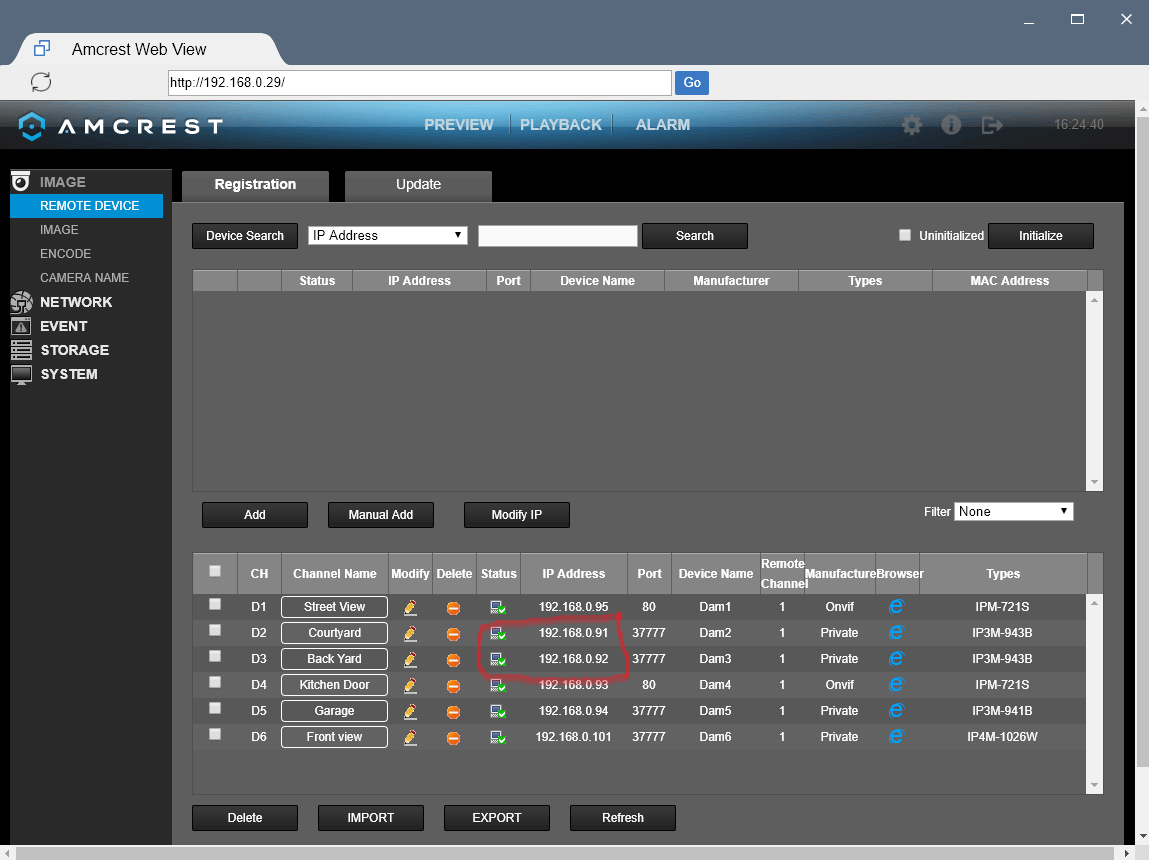Viewport: 1149px width, 860px height.
Task: Expand the EVENT sidebar section
Action: (63, 326)
